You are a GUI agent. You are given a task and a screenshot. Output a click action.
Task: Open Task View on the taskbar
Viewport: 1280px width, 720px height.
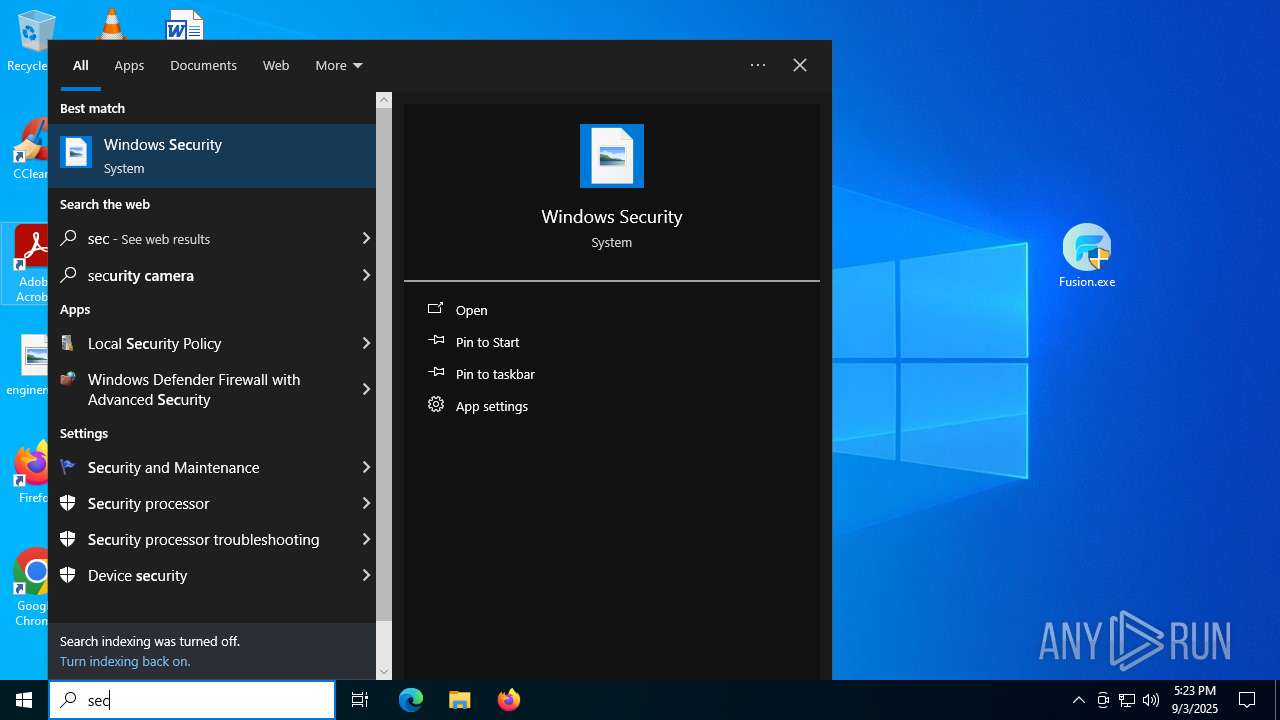[360, 700]
